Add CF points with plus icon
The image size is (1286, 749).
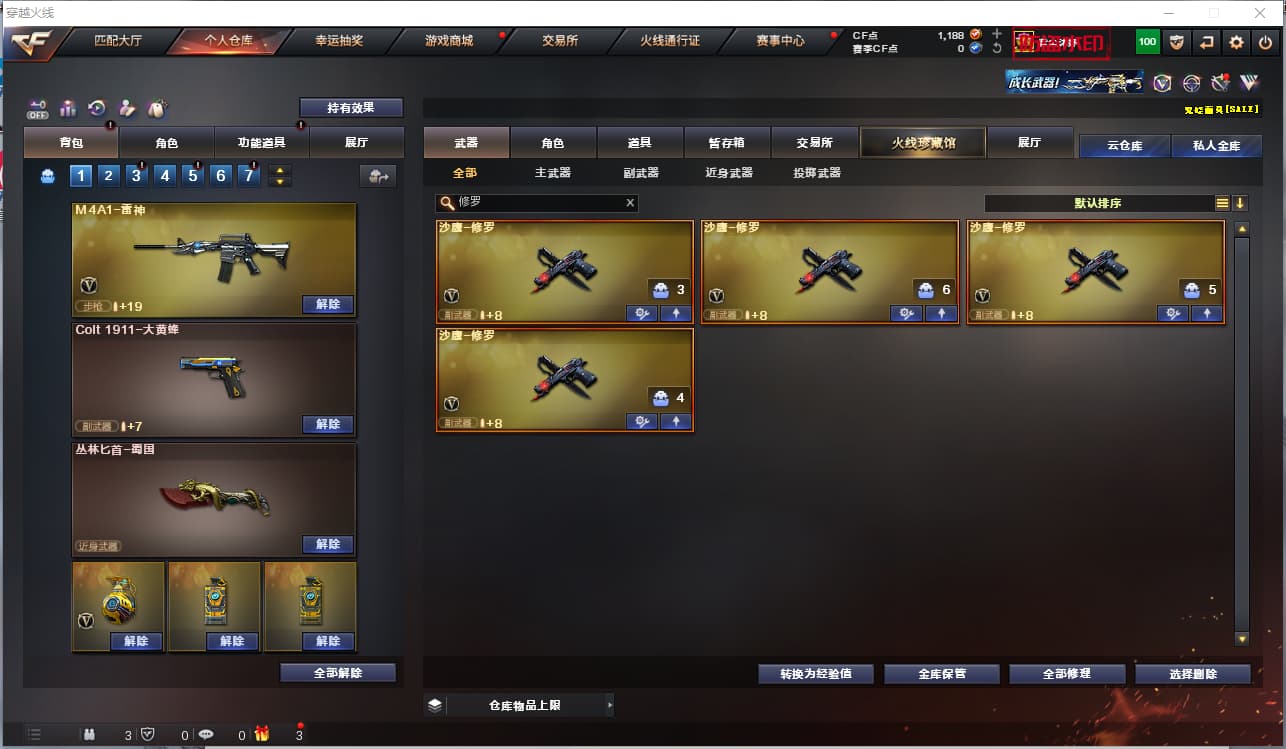point(996,34)
